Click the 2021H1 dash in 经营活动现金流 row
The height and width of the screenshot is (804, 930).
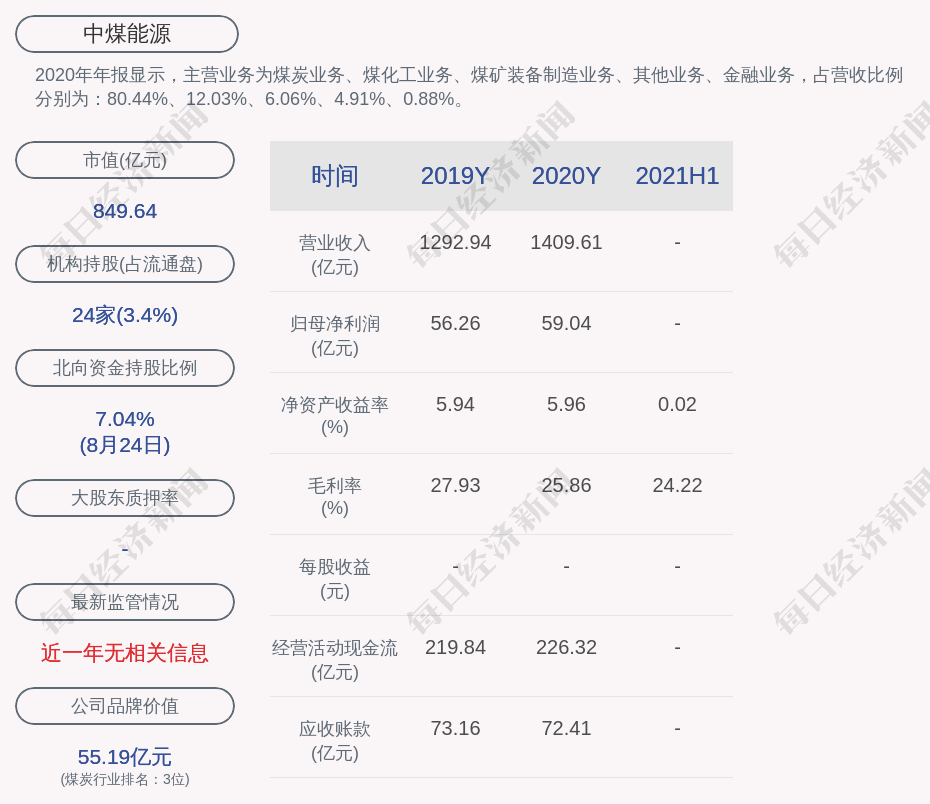[677, 647]
